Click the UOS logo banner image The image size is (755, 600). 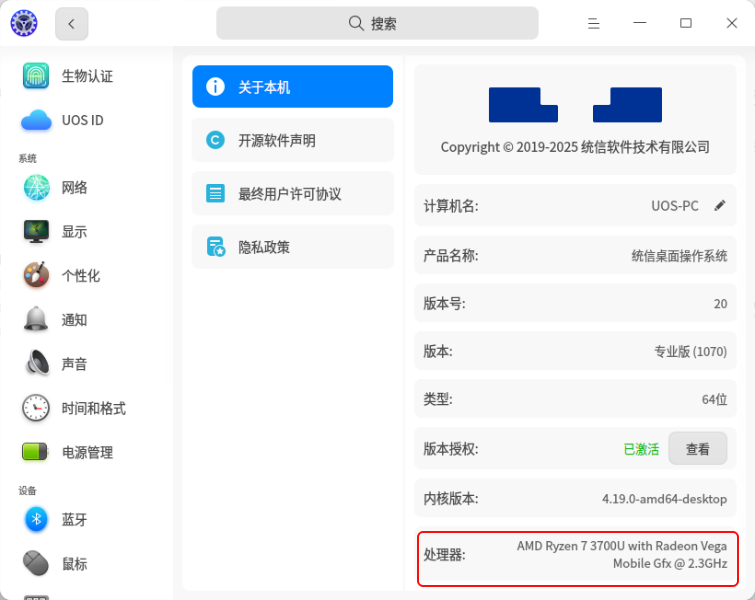coord(575,104)
